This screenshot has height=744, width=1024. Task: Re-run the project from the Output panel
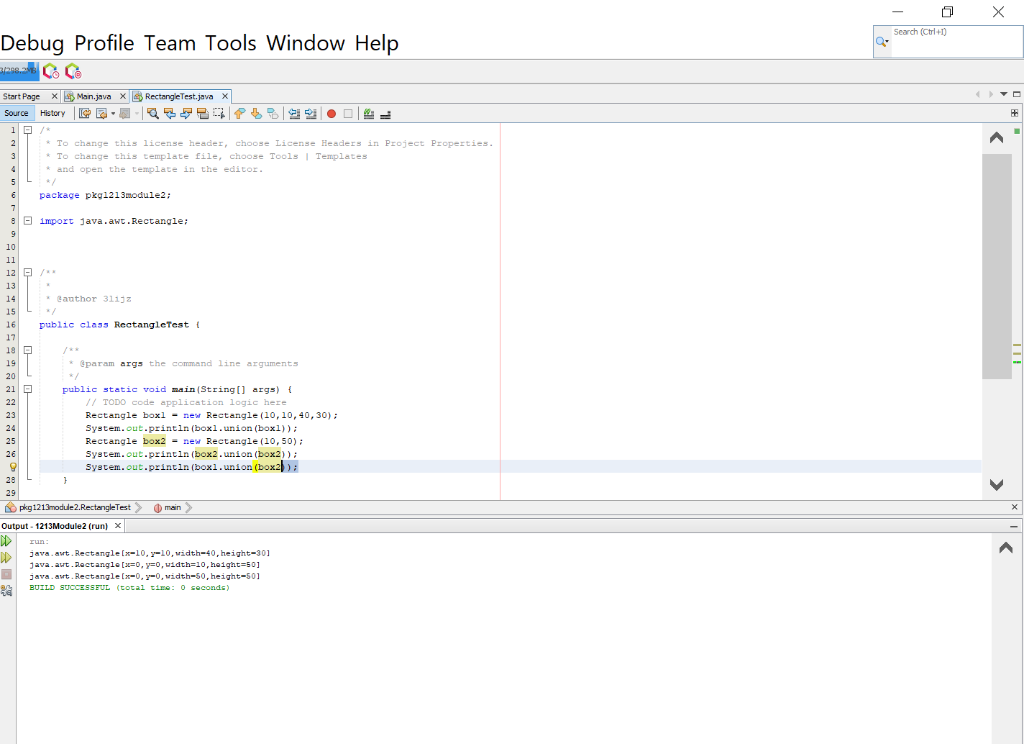point(6,540)
